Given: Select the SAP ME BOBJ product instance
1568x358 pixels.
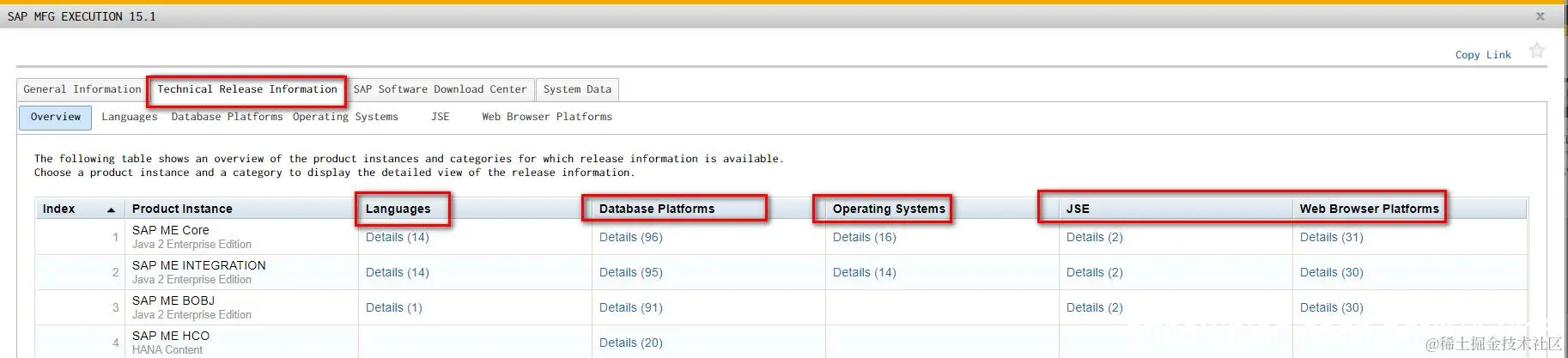Looking at the screenshot, I should (x=173, y=300).
